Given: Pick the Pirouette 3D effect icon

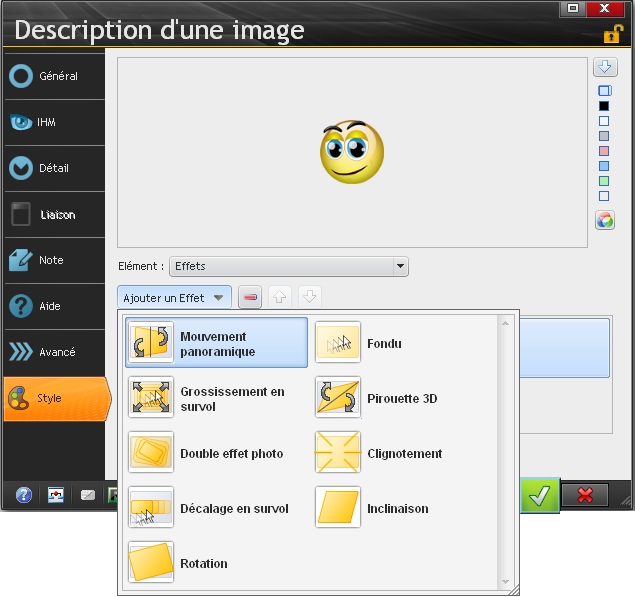Looking at the screenshot, I should click(338, 398).
